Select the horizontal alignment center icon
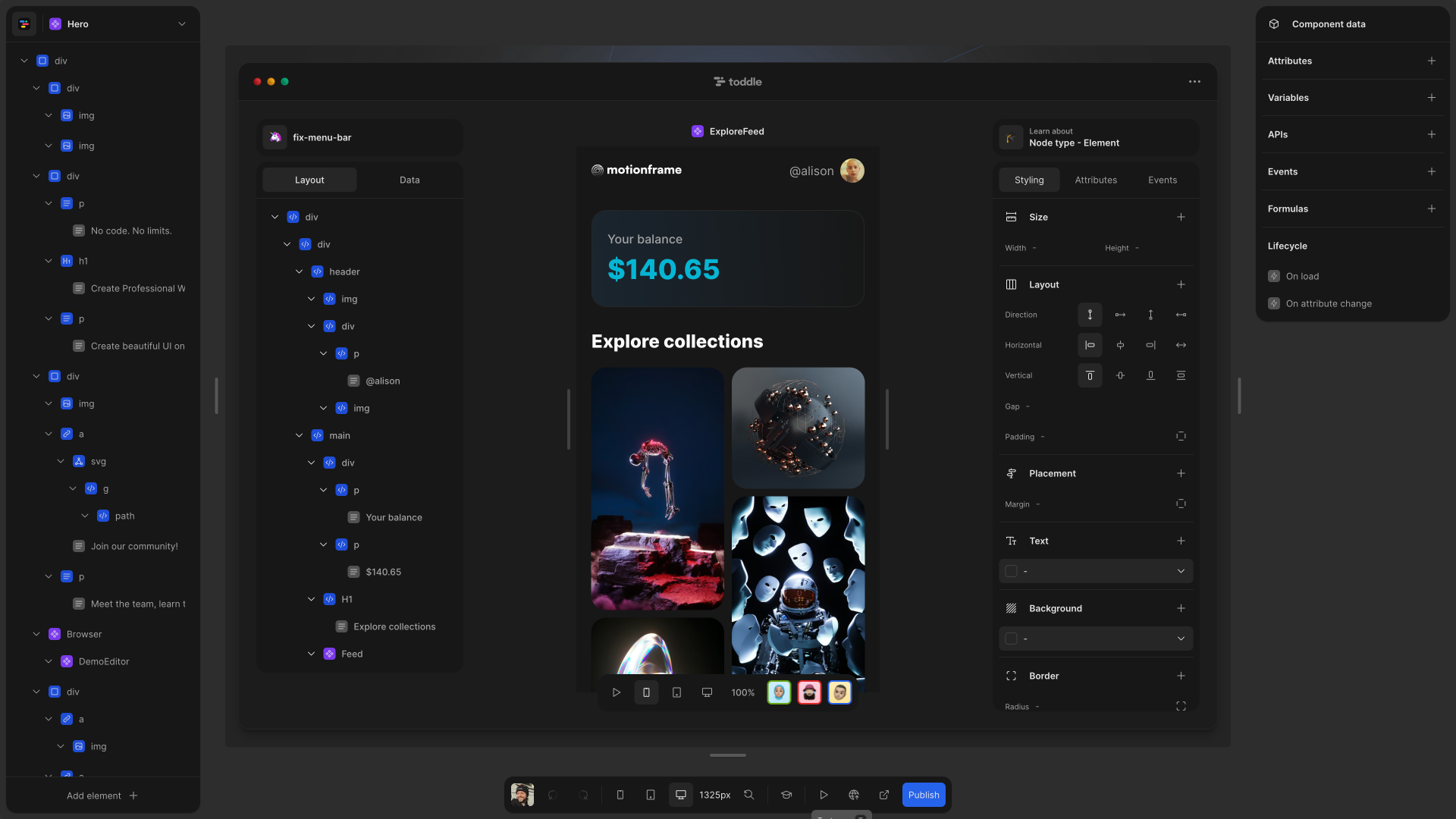The width and height of the screenshot is (1456, 819). click(1120, 345)
